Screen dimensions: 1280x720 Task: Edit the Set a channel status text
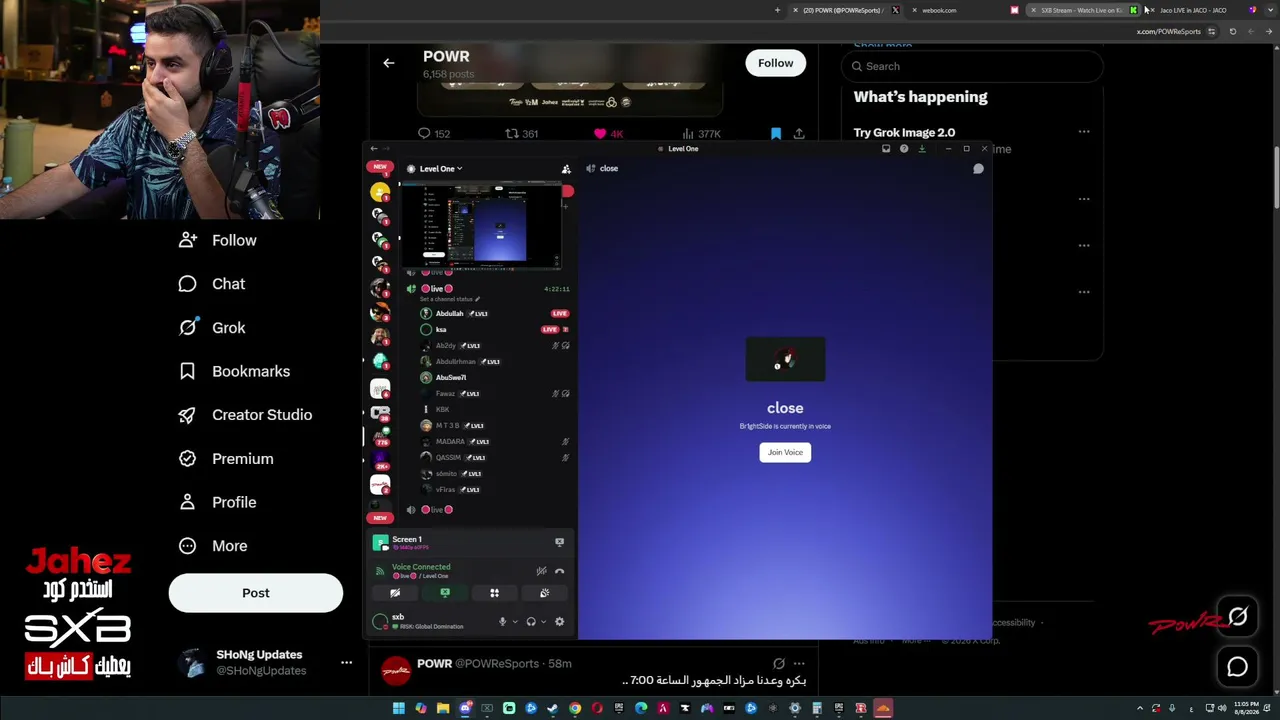coord(449,299)
